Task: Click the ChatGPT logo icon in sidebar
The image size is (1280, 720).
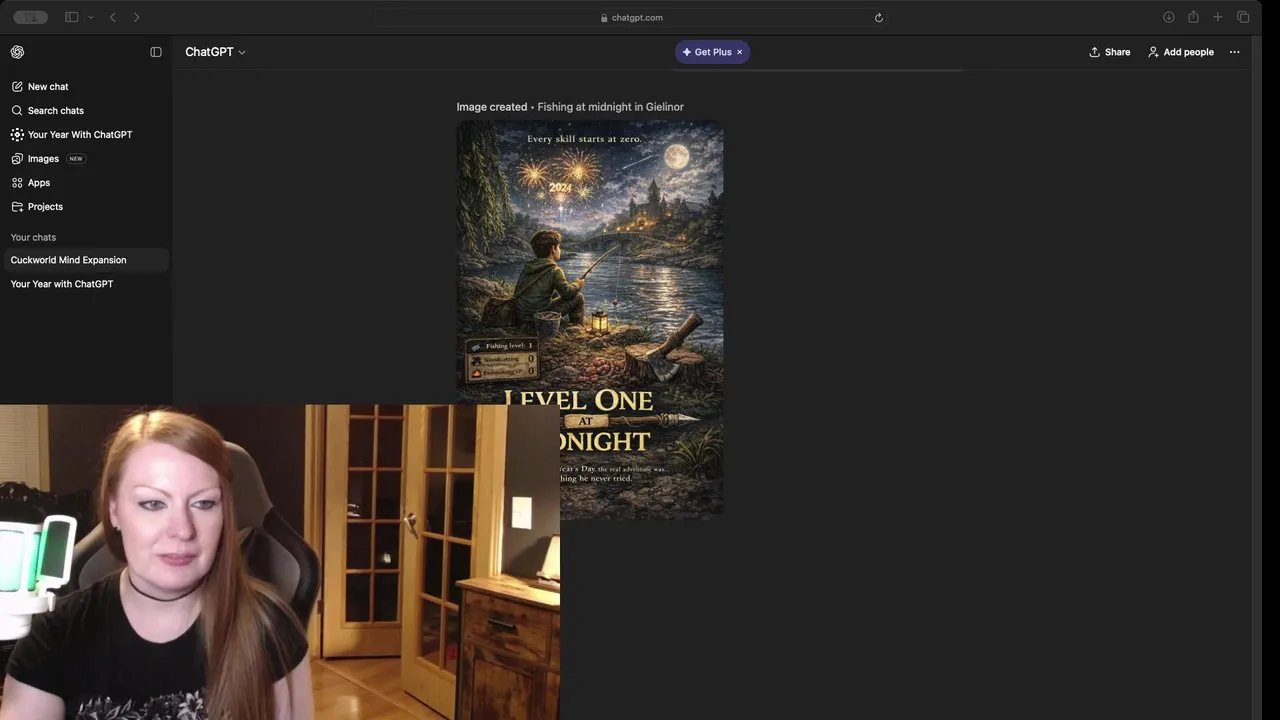Action: tap(17, 52)
